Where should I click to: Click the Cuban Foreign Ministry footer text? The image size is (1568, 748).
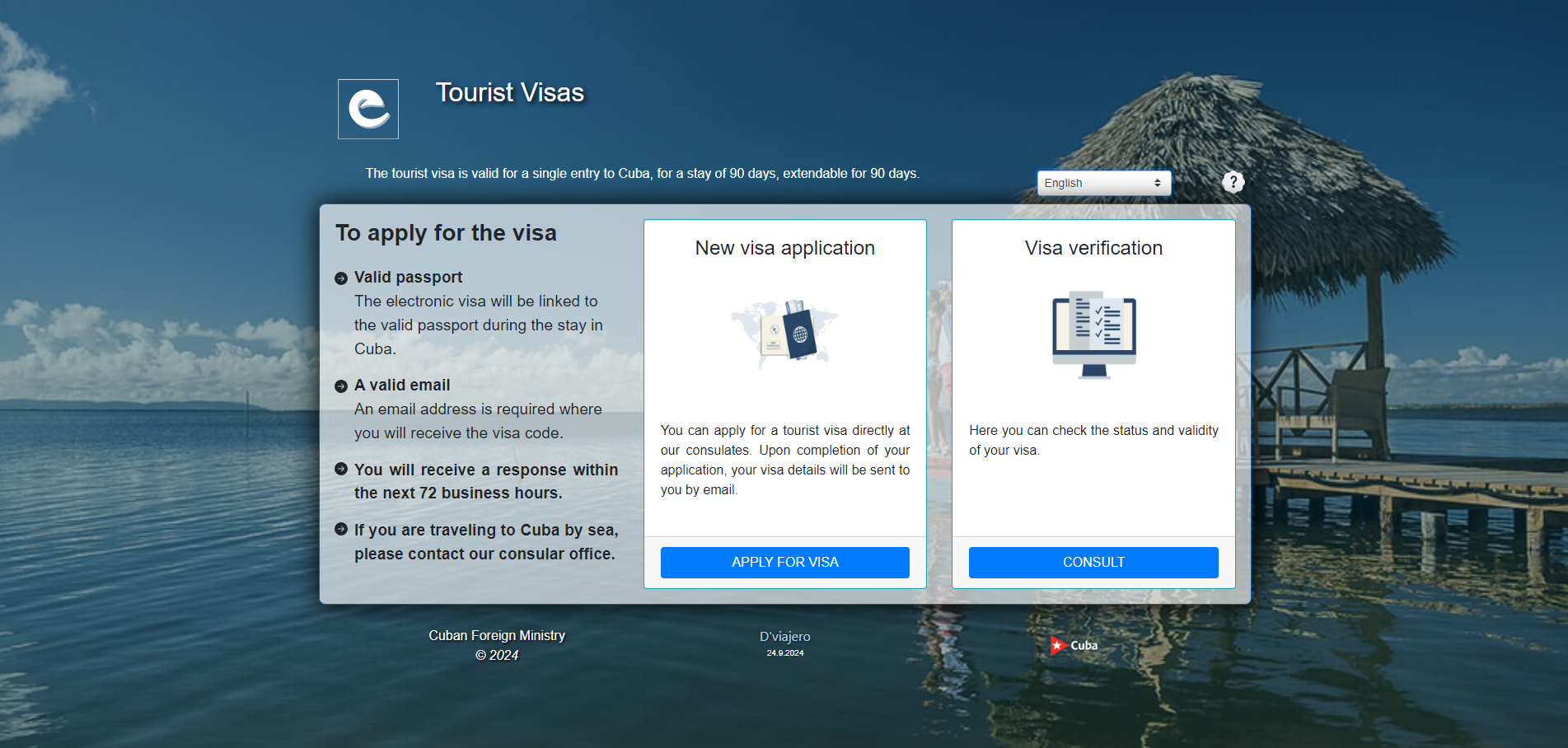tap(497, 636)
